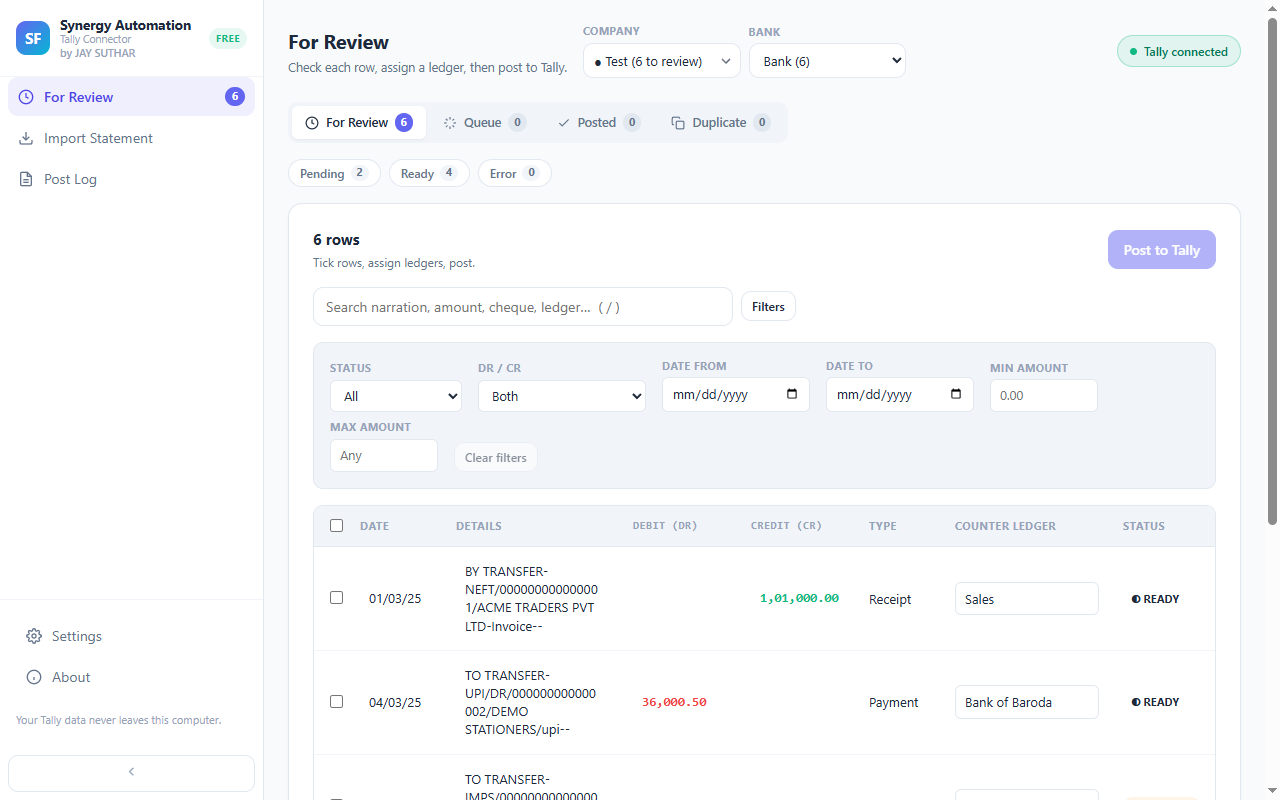The image size is (1280, 800).
Task: Click the document icon beside Post Log
Action: [x=26, y=179]
